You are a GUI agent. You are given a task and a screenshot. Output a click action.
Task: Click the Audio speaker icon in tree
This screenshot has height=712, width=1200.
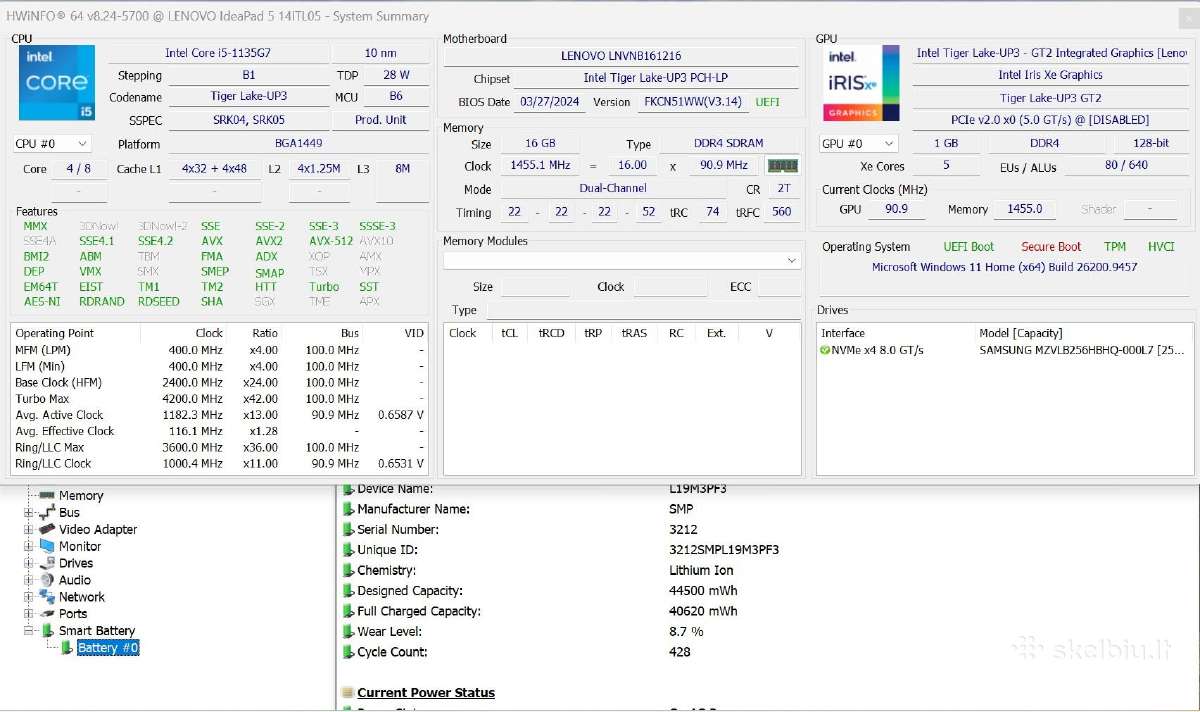pyautogui.click(x=47, y=580)
